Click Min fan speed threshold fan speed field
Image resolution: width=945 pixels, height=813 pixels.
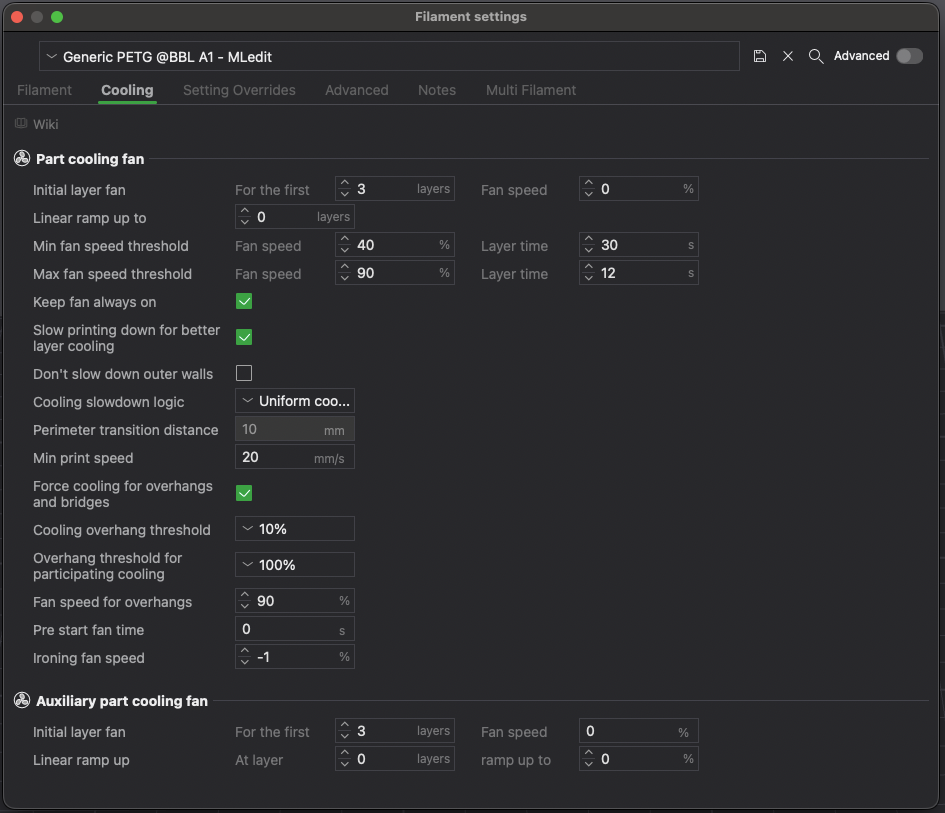395,245
